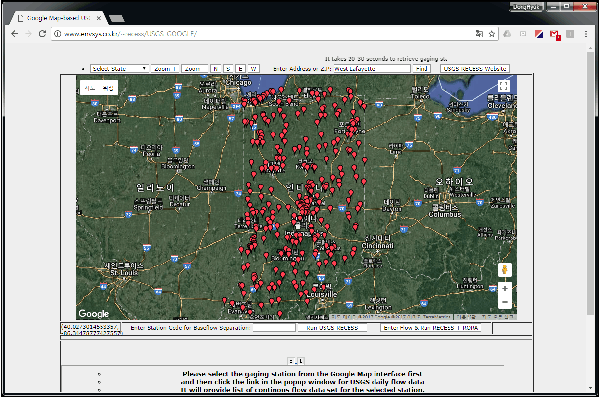Click the browser forward arrow
The image size is (600, 397).
point(28,34)
